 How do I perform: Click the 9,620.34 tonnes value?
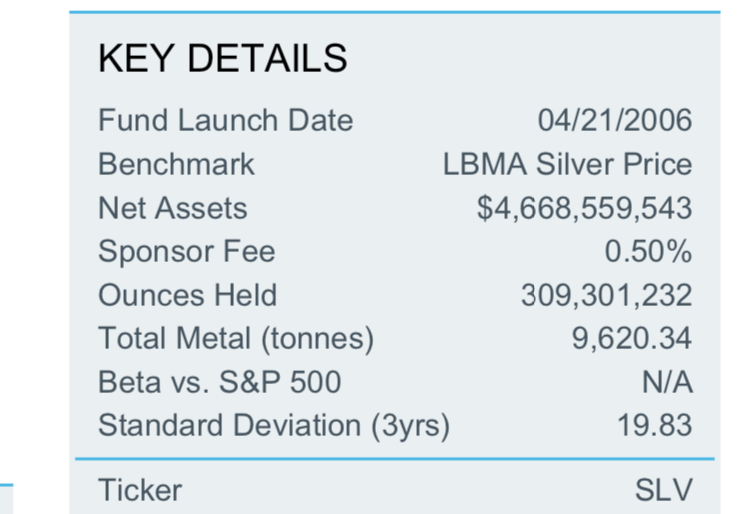(x=632, y=338)
